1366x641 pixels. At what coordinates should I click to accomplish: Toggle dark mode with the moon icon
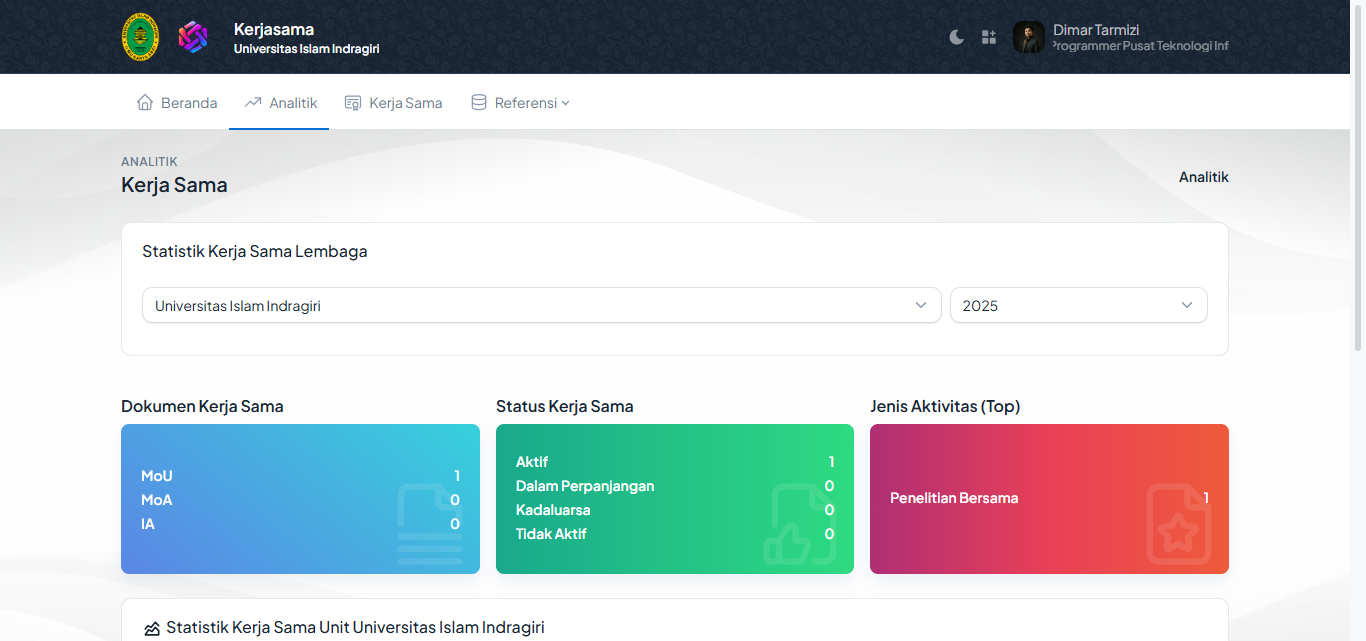click(x=956, y=37)
